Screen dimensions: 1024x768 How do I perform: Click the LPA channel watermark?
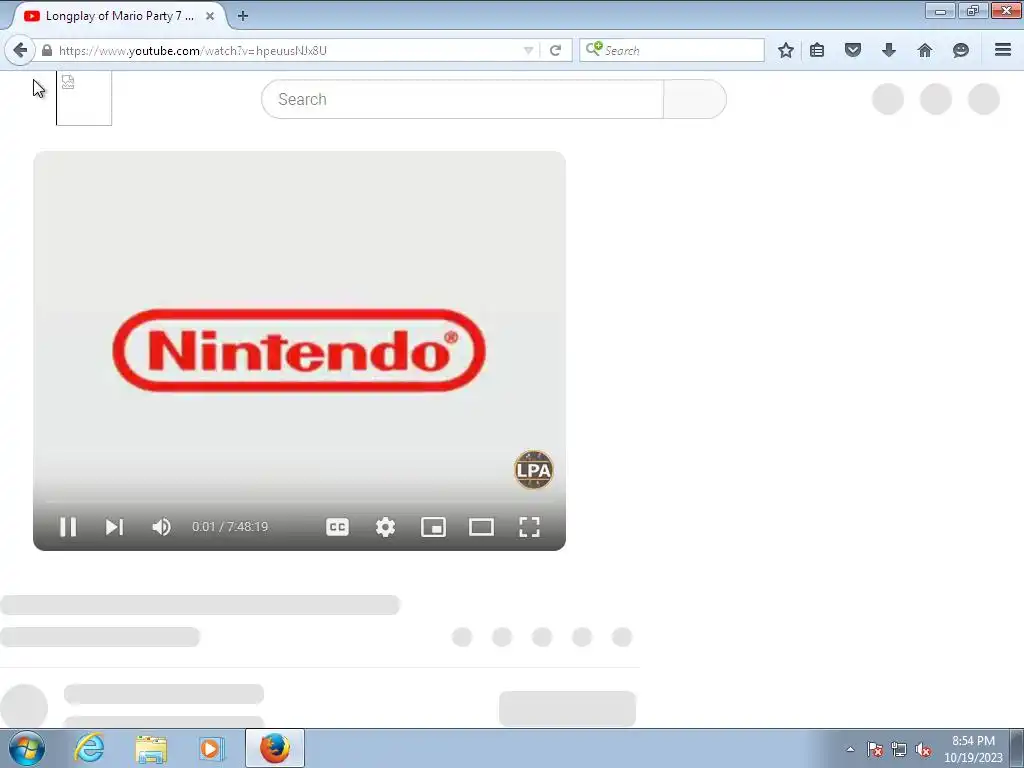click(x=534, y=470)
